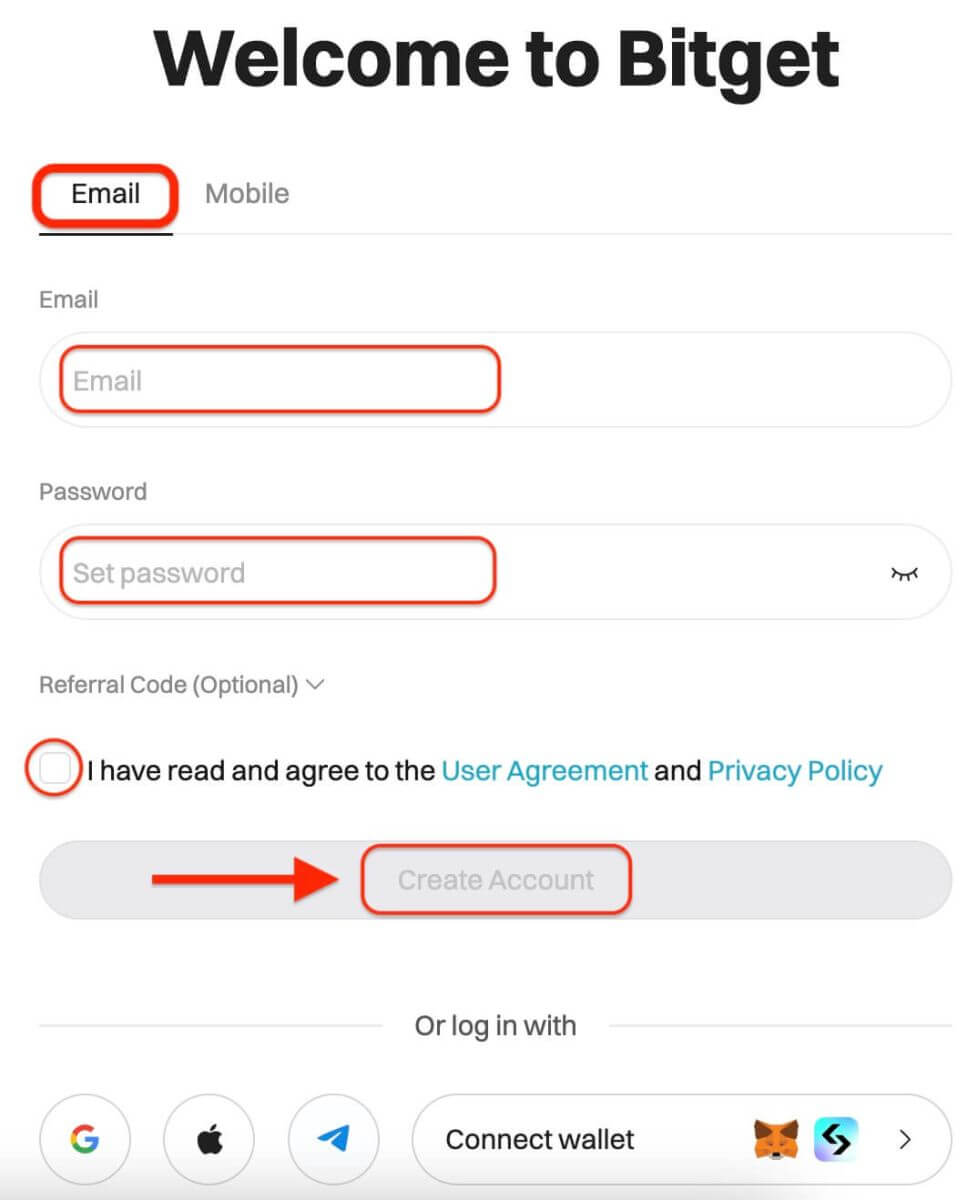Viewport: 978px width, 1200px height.
Task: Switch to the Mobile tab
Action: pyautogui.click(x=247, y=193)
